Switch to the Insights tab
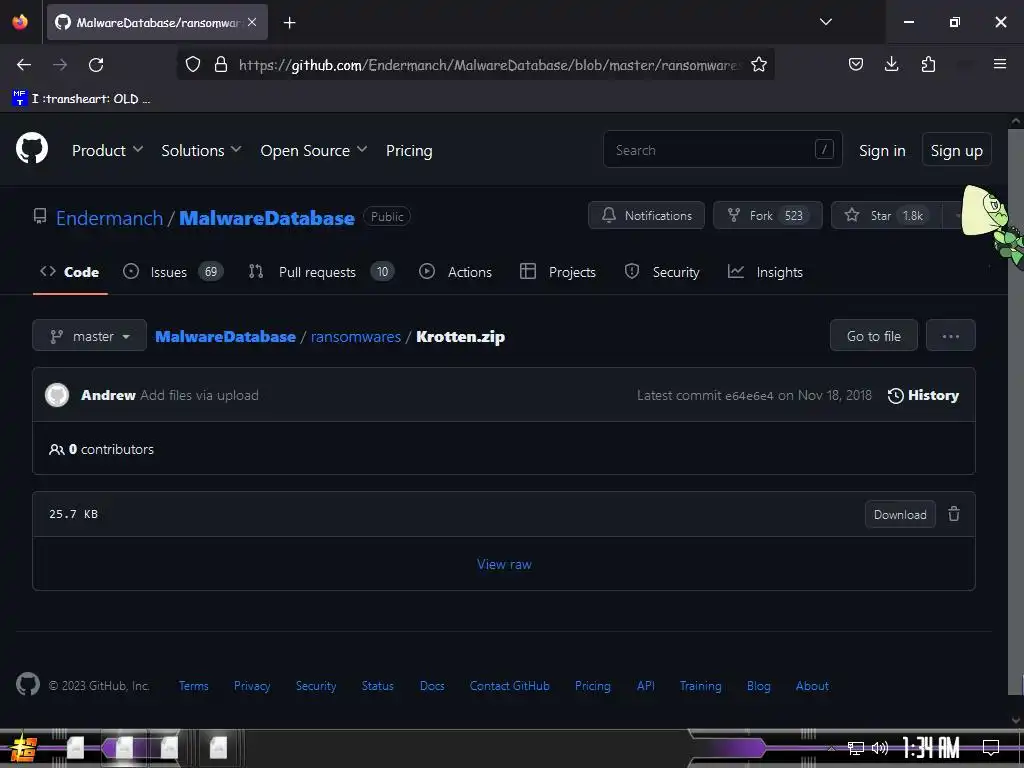Screen dimensions: 1024x768 (765, 272)
